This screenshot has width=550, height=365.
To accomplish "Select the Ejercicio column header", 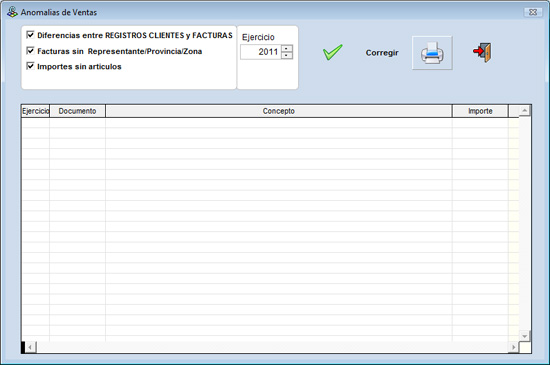I will 35,111.
